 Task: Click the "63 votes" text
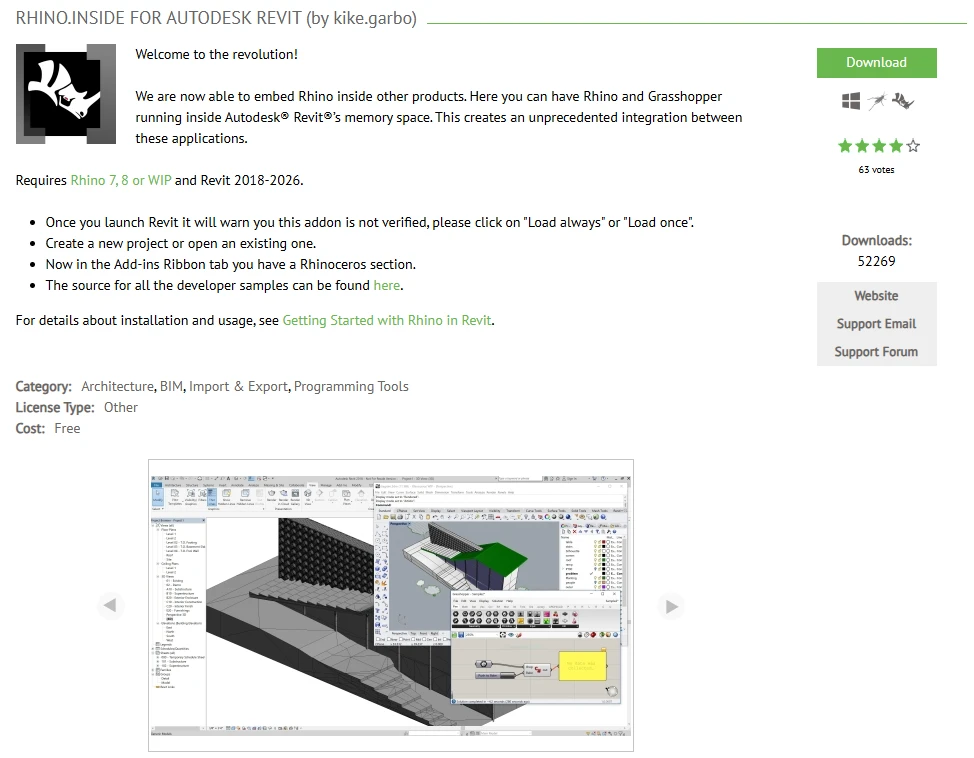point(876,170)
